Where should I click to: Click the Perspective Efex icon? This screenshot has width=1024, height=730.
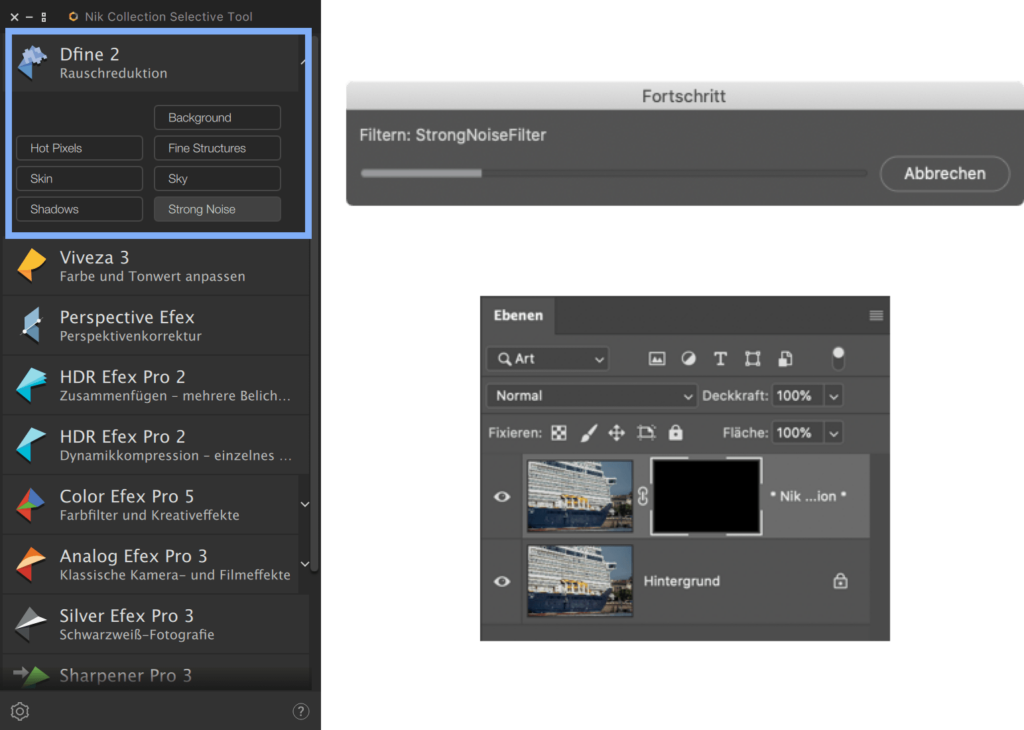pos(31,325)
